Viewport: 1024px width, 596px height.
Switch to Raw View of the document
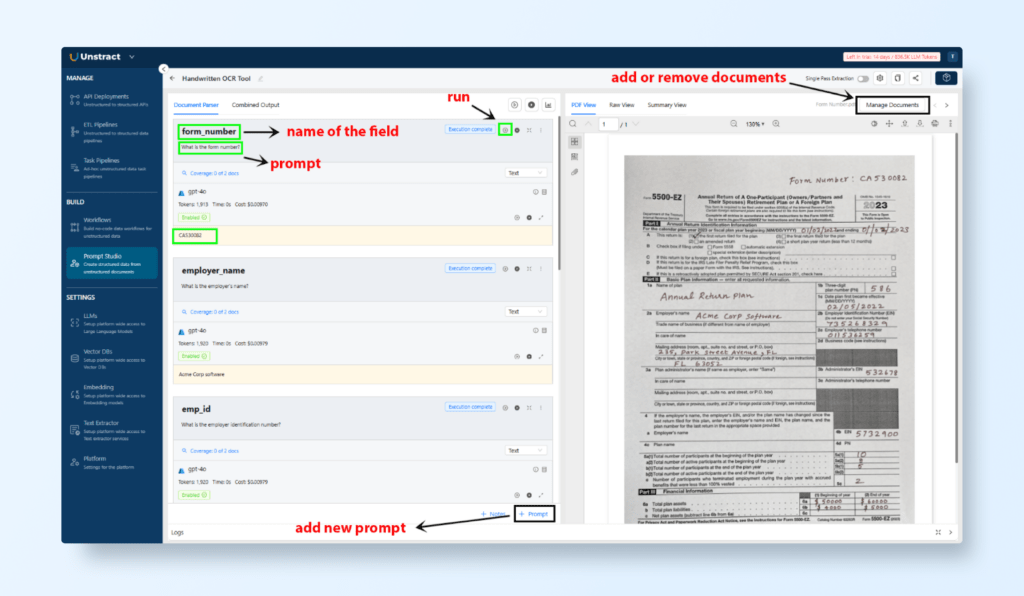[x=622, y=104]
